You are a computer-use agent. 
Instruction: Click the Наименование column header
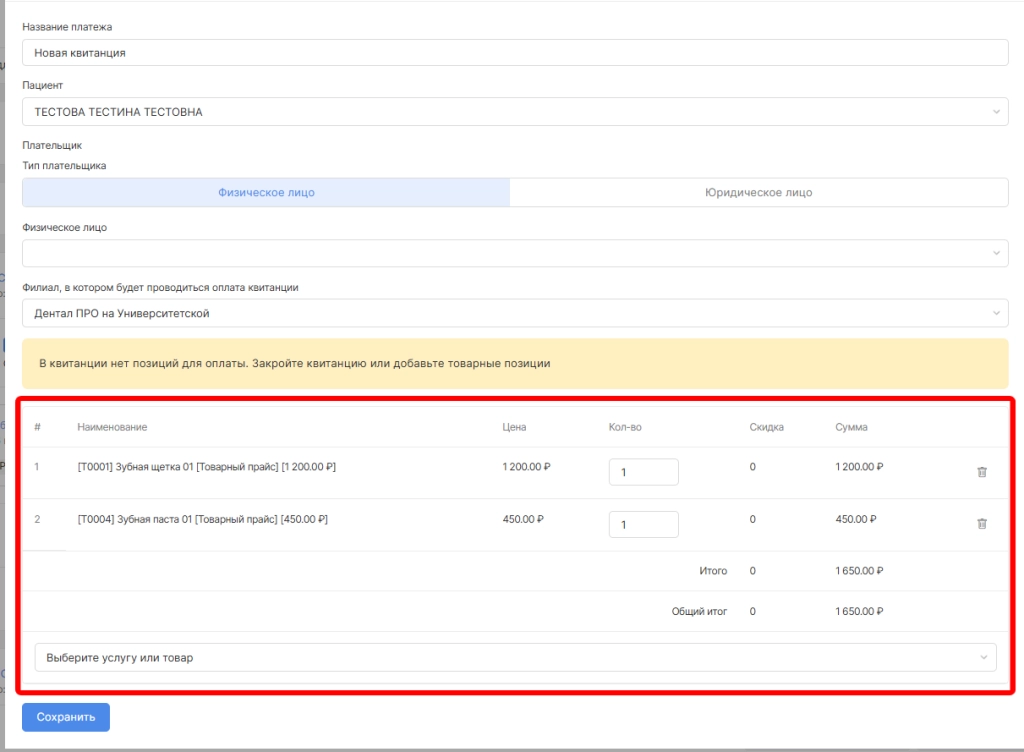click(112, 427)
